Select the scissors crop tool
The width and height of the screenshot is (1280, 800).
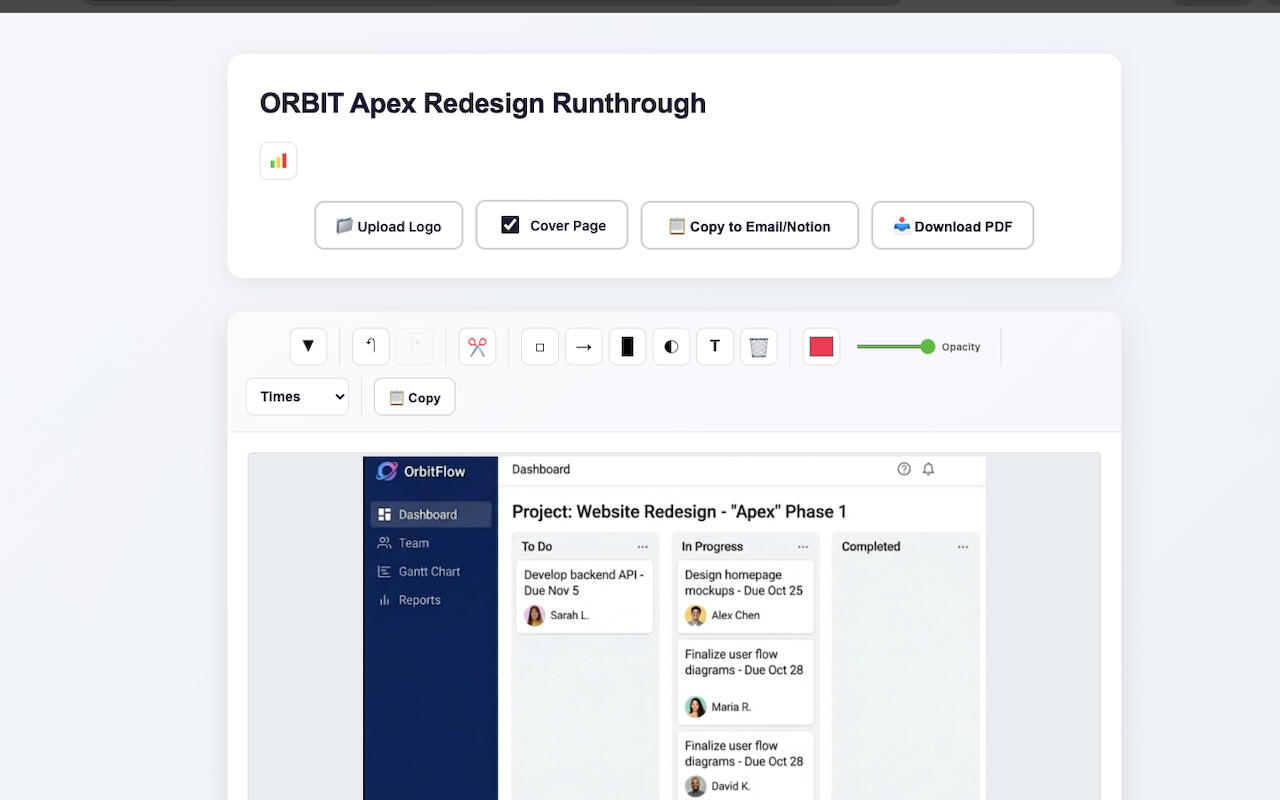click(477, 347)
